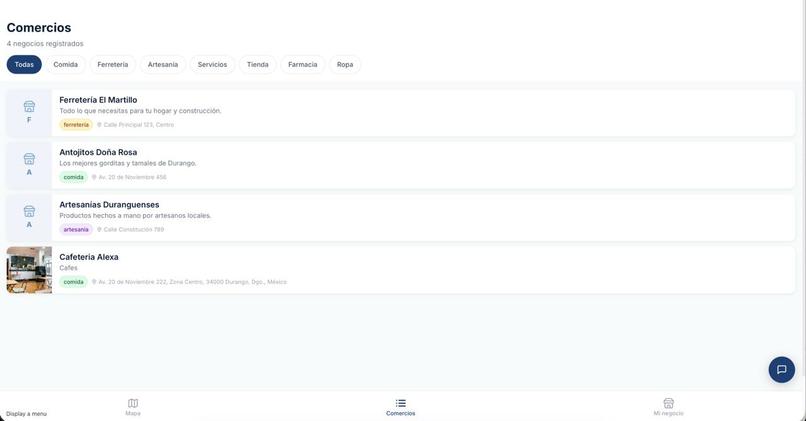Open Artesanías Duranguenses business title
Viewport: 806px width, 421px height.
[x=109, y=205]
